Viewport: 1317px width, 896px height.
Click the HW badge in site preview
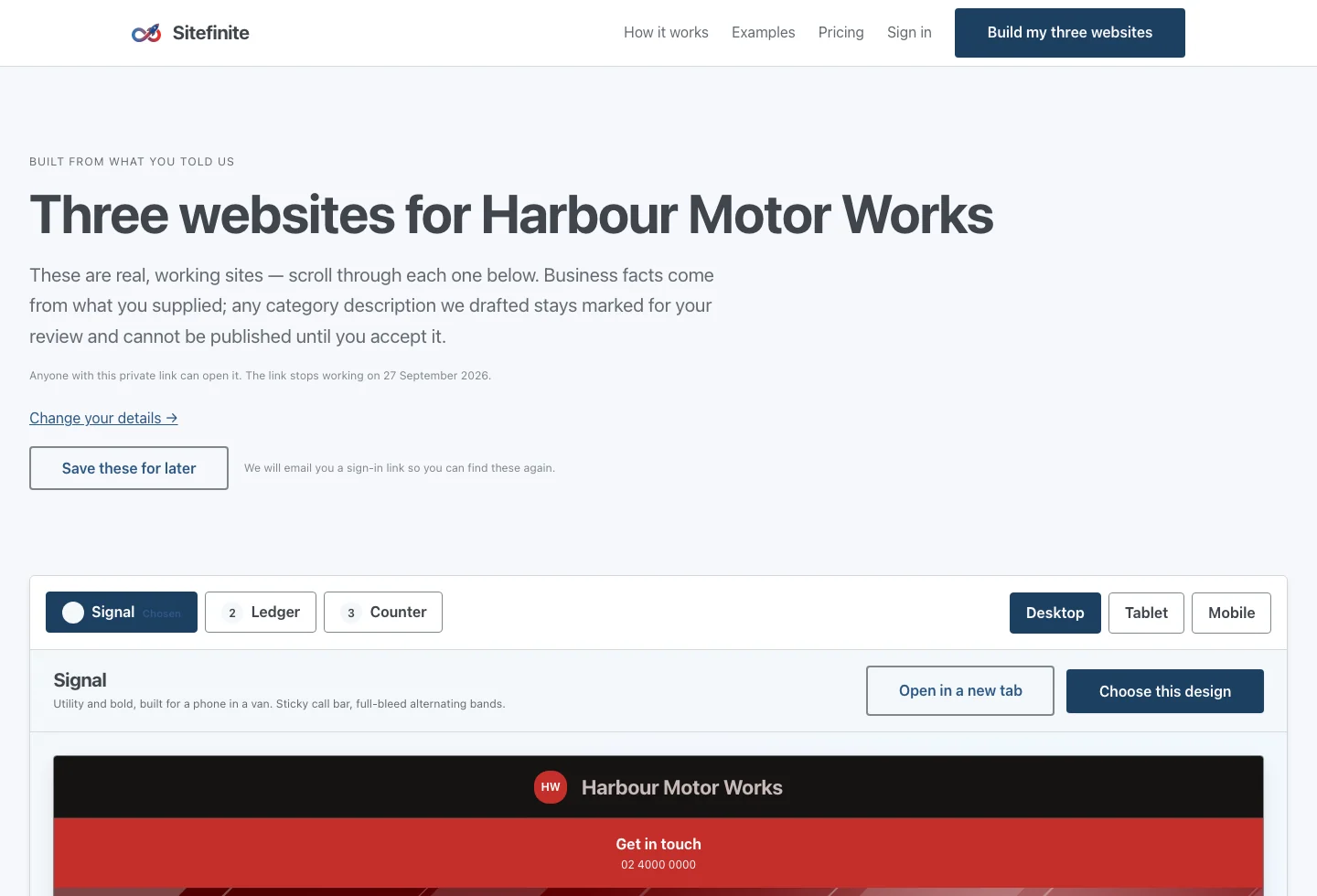551,787
